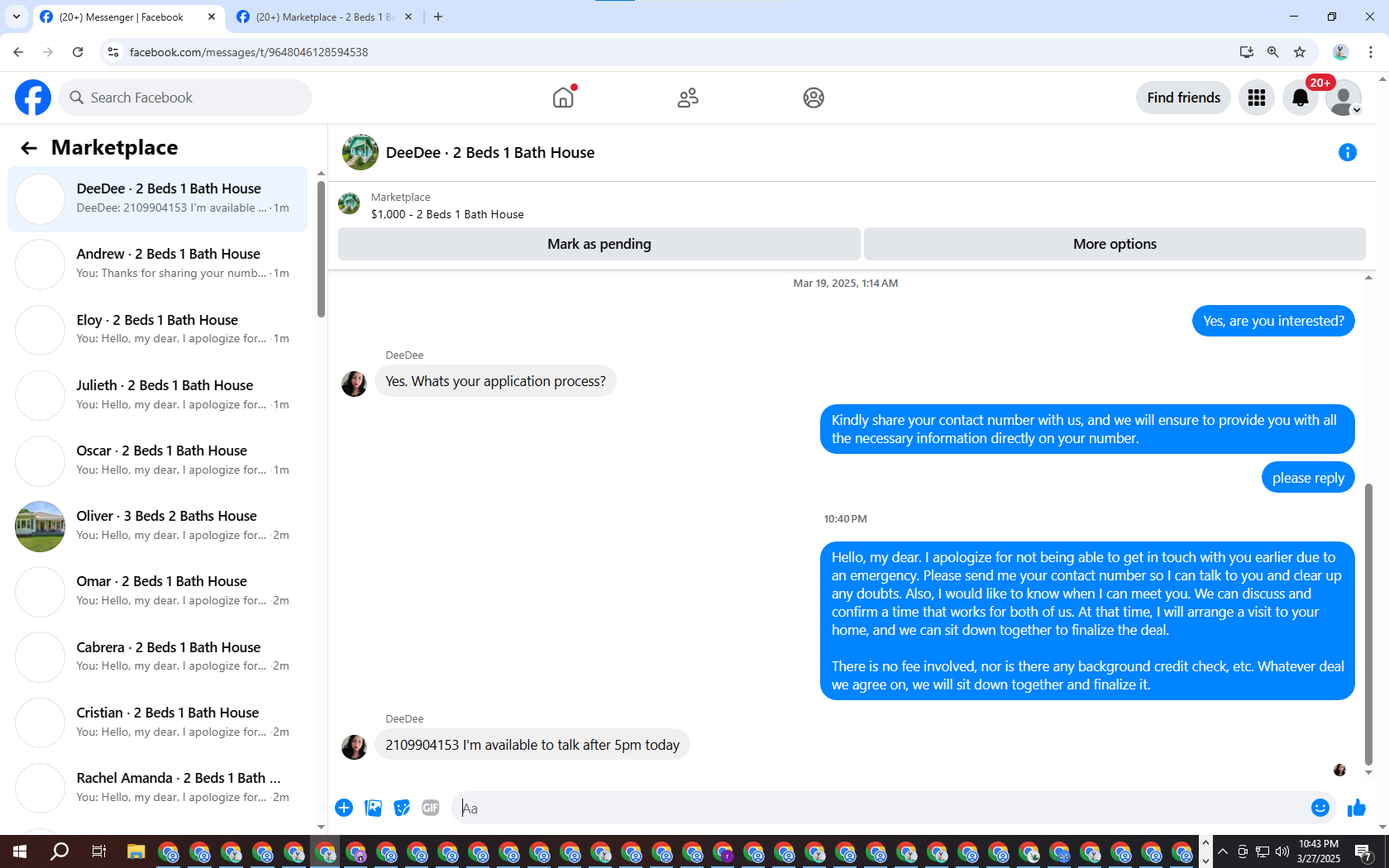
Task: Click the Find friends button
Action: tap(1183, 98)
